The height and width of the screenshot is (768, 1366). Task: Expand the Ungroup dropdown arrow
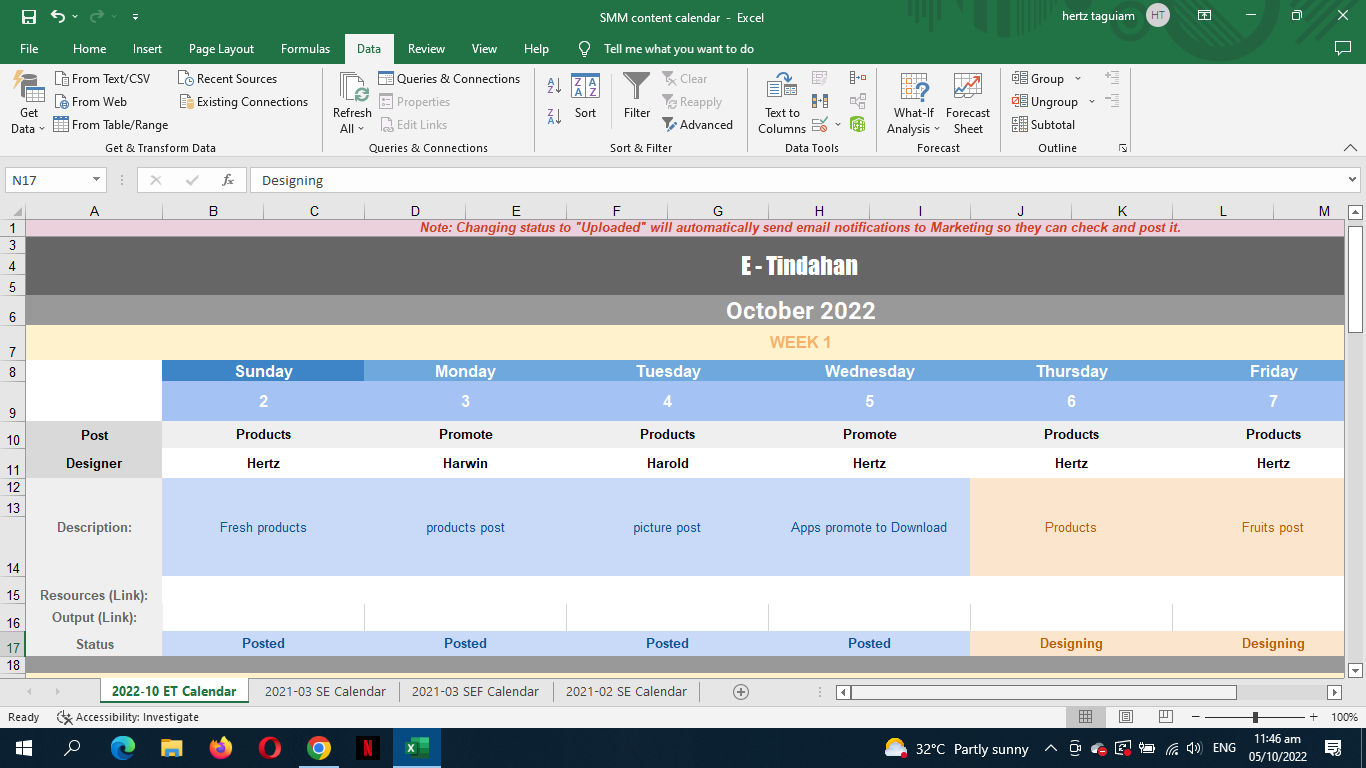point(1091,101)
